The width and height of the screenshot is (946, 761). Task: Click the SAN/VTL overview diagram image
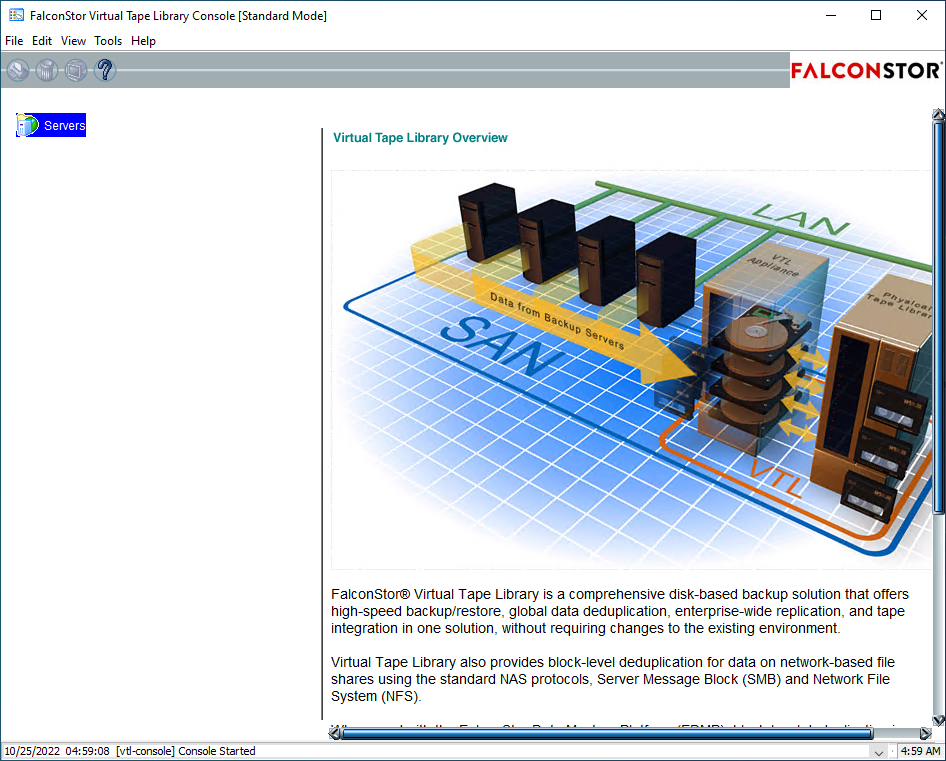631,370
